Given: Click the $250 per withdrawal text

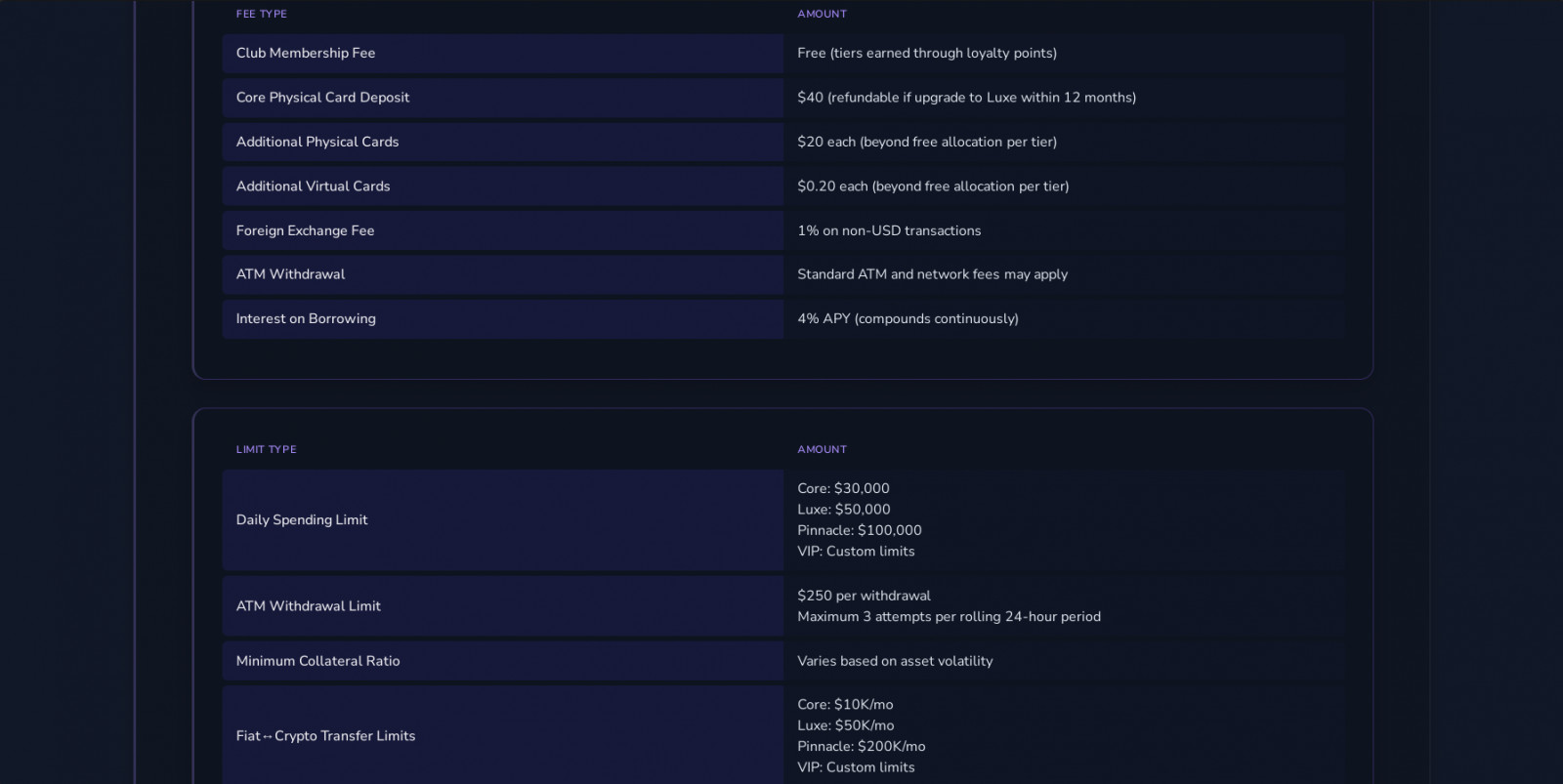Looking at the screenshot, I should pyautogui.click(x=864, y=596).
